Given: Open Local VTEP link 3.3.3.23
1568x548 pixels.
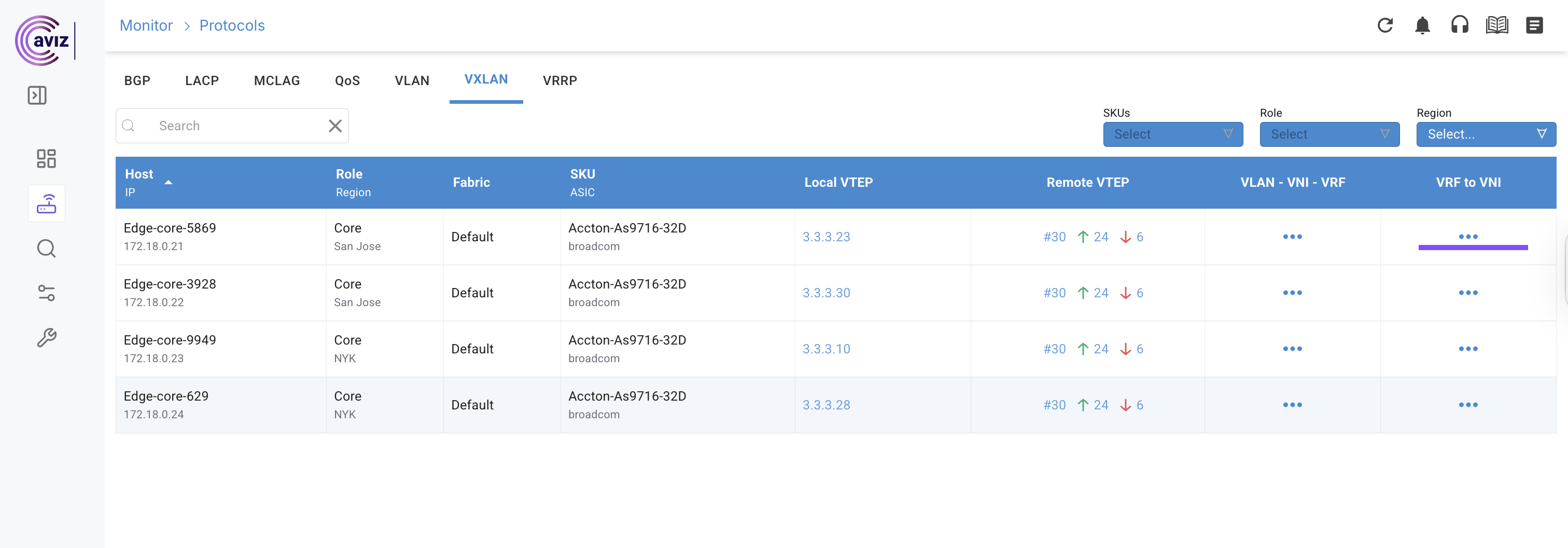Looking at the screenshot, I should click(826, 237).
